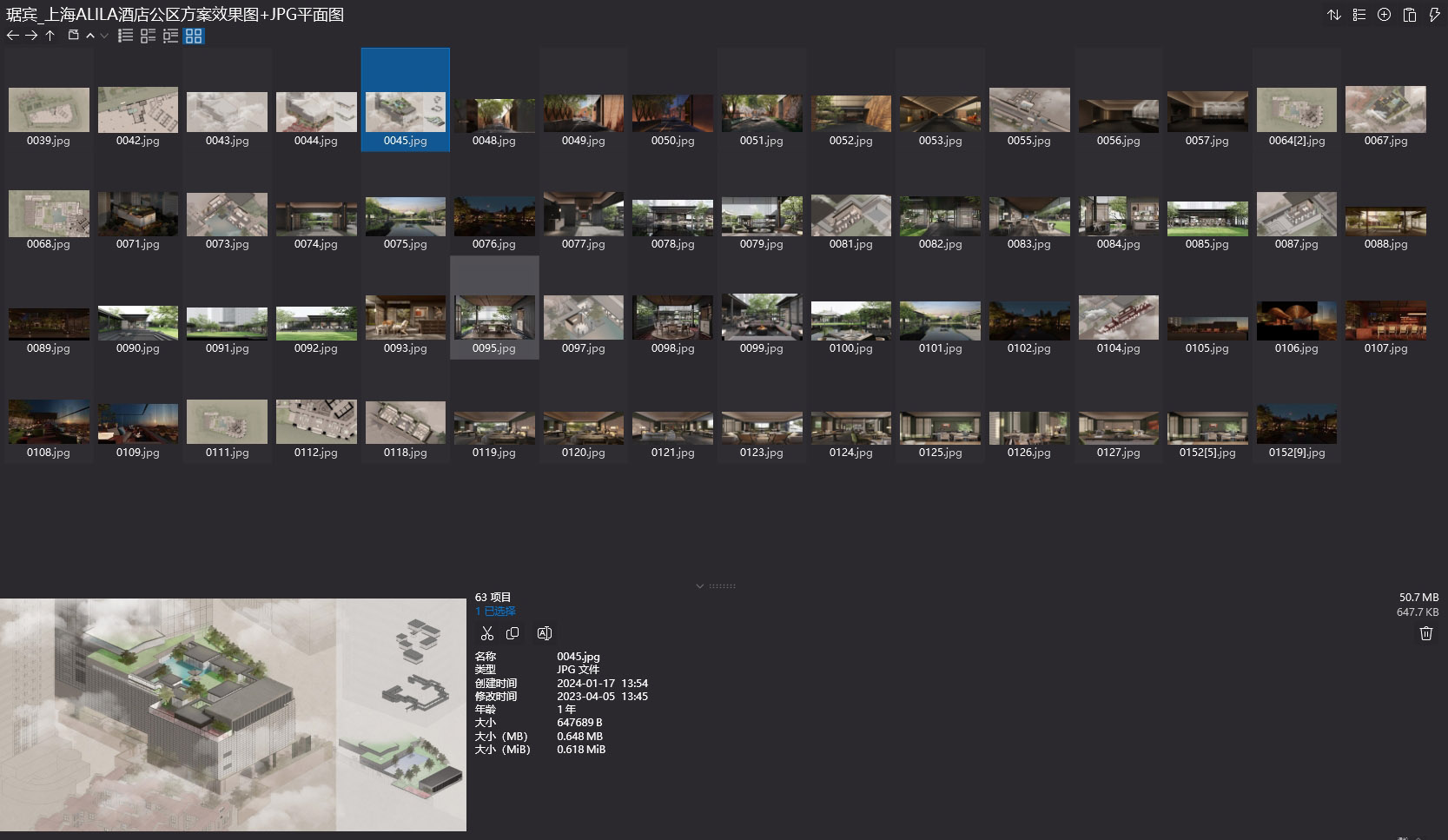
Task: Click the clipboard paste icon
Action: (x=1410, y=15)
